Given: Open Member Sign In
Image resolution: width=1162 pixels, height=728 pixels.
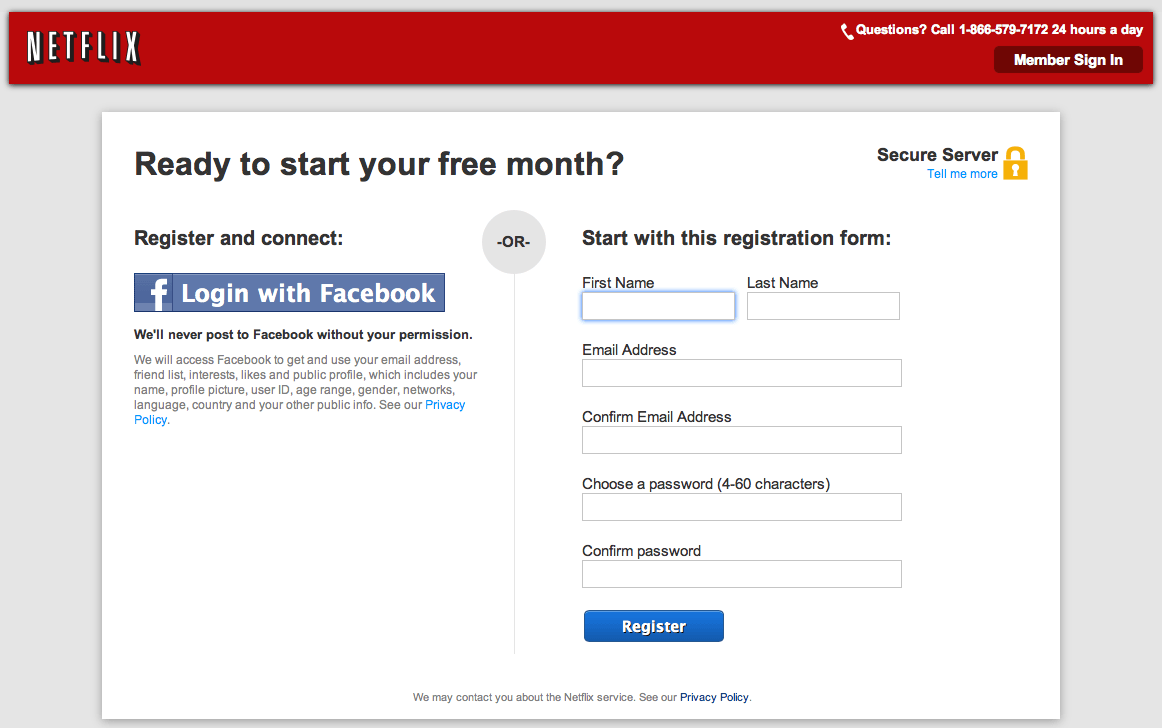Looking at the screenshot, I should tap(1068, 60).
